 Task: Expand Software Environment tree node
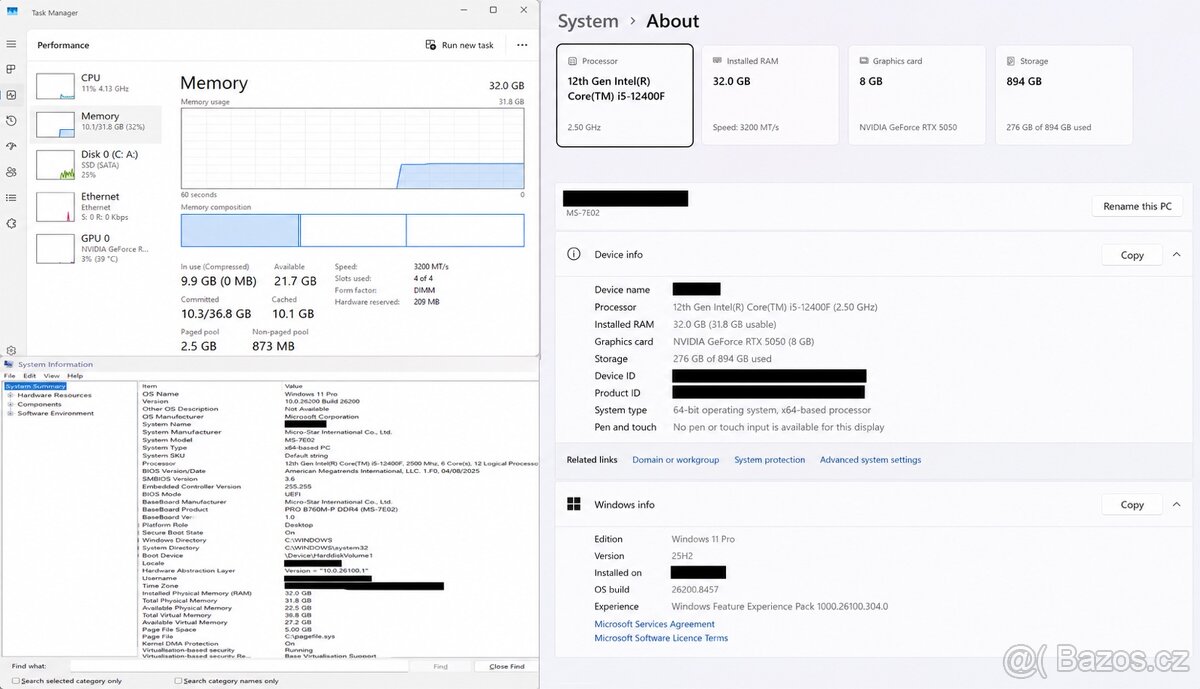(x=10, y=413)
